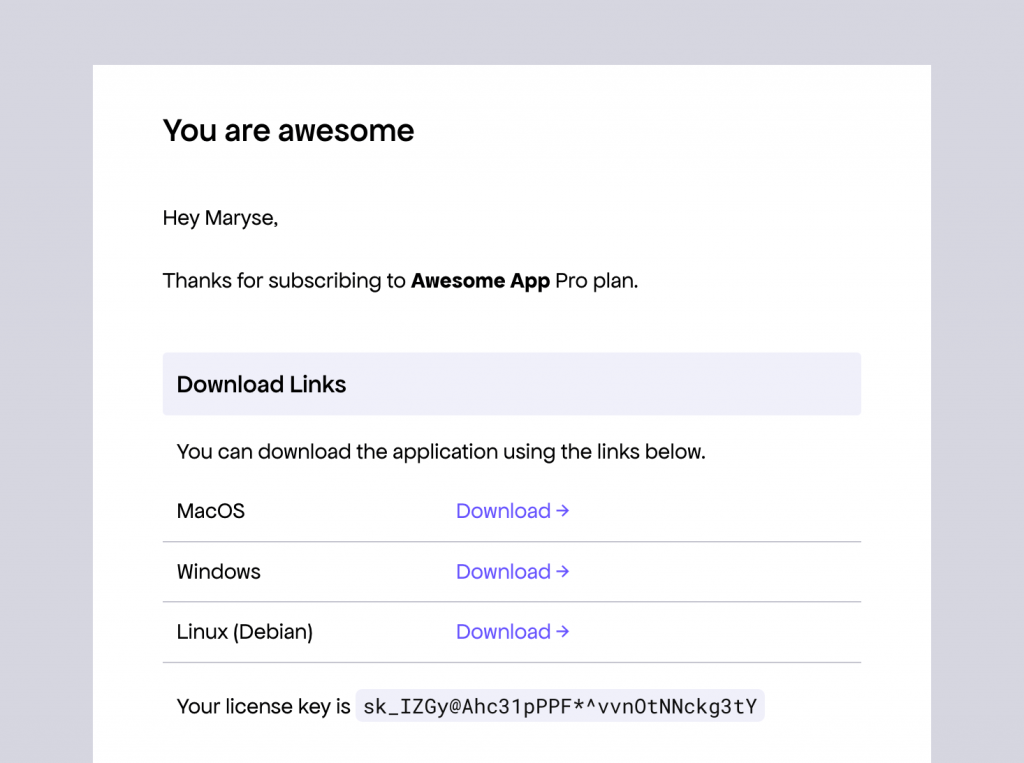Select the Windows row label

coord(218,571)
